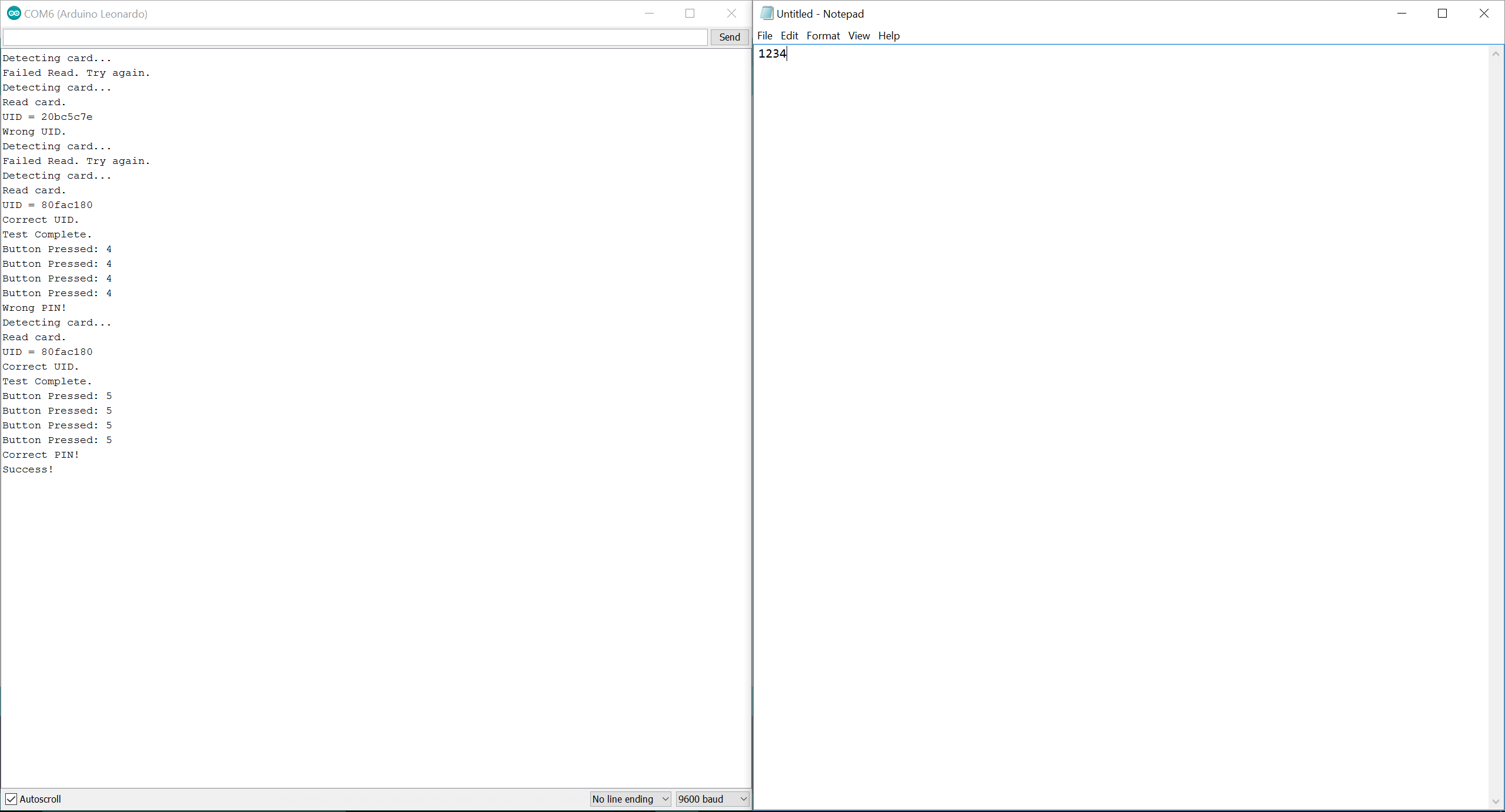
Task: Minimize the COM6 serial monitor window
Action: click(649, 14)
